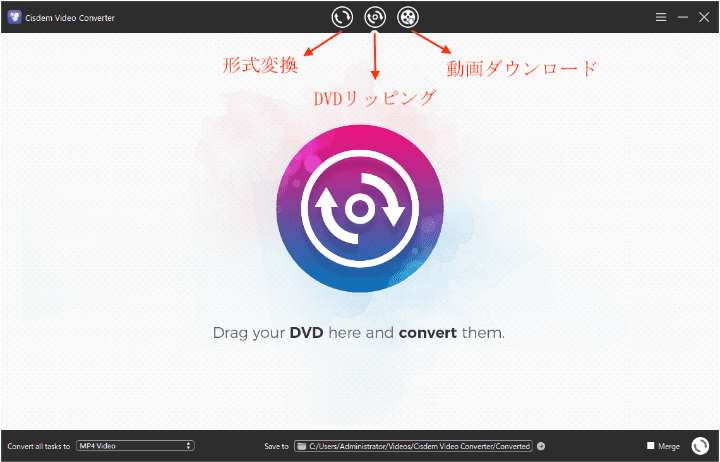Viewport: 720px width, 462px height.
Task: Open the hamburger menu in title bar
Action: (661, 17)
